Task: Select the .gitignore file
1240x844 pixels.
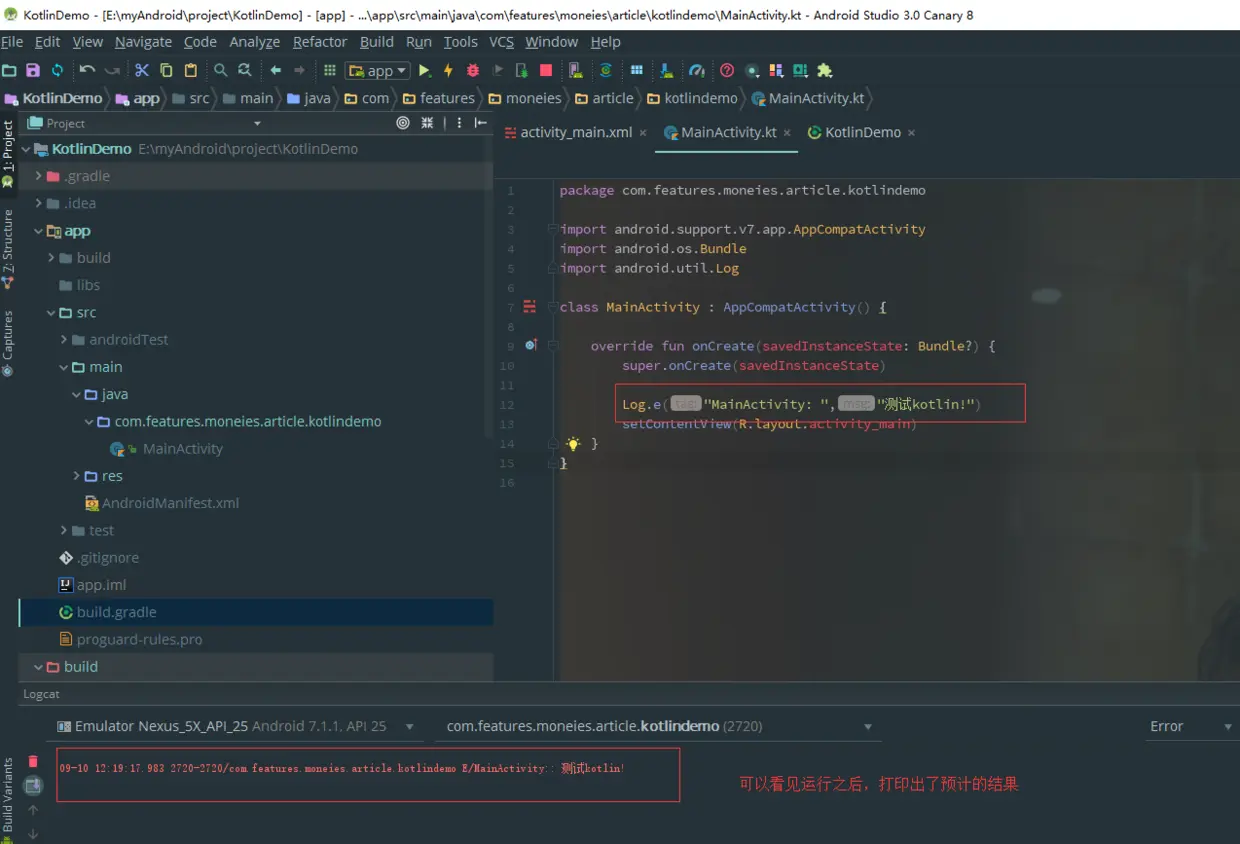Action: pos(108,558)
